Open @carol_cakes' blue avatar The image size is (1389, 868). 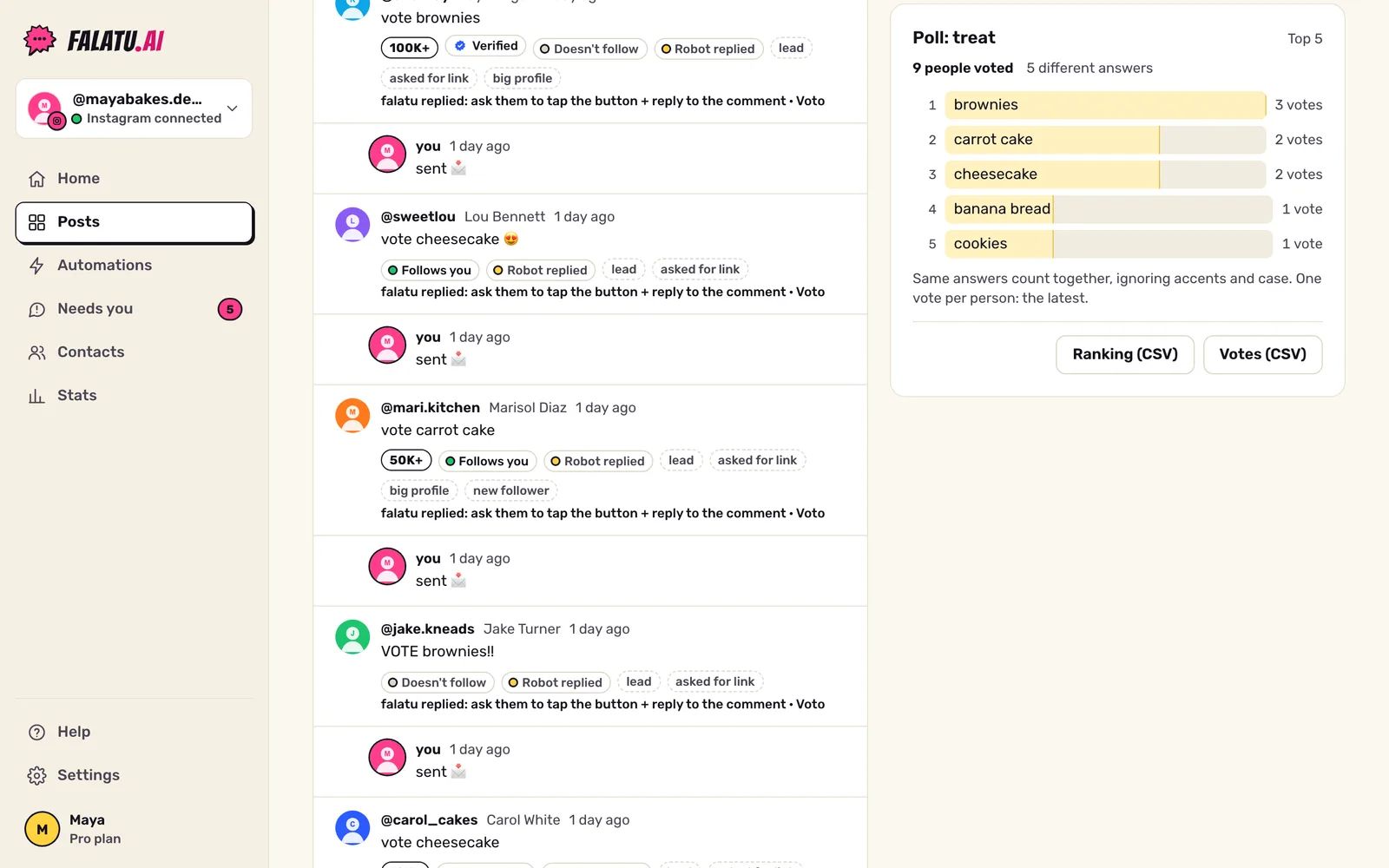coord(352,827)
